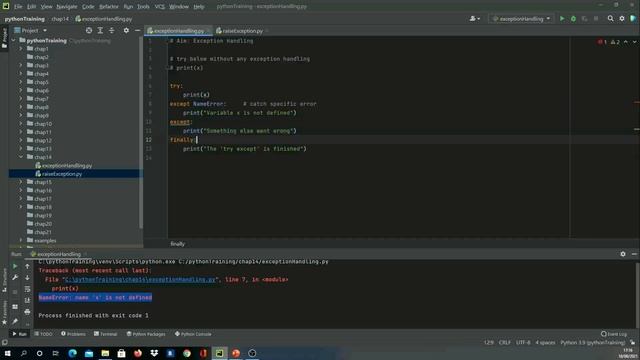Click the wrench icon in Run panel
640x360 pixels.
(x=15, y=278)
